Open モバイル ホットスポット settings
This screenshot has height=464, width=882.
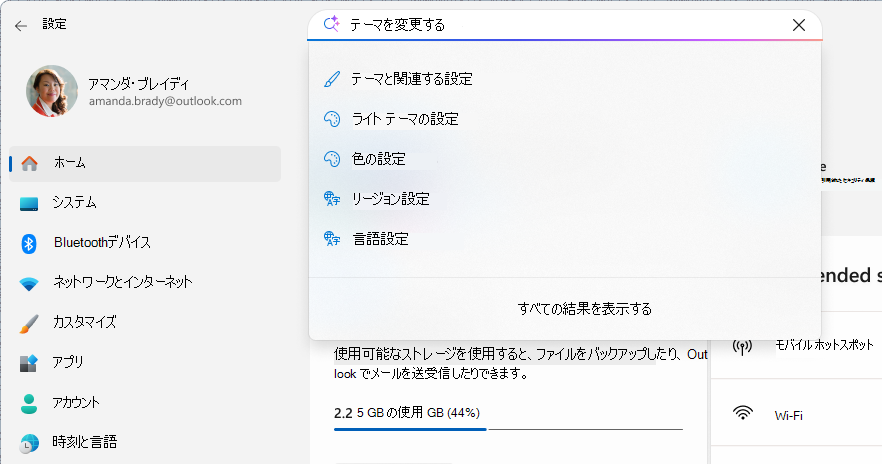796,345
